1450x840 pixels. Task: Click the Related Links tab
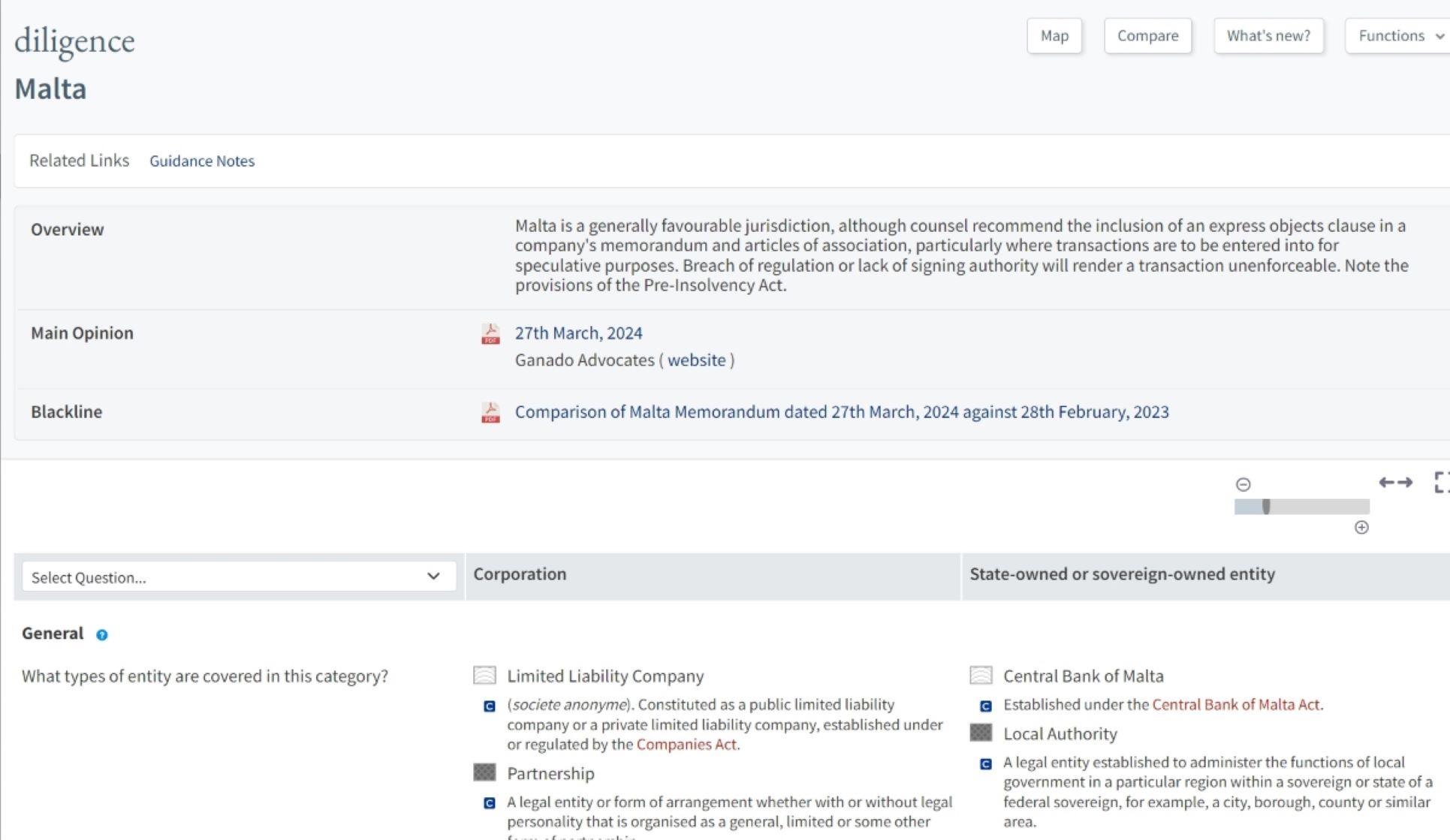click(80, 161)
